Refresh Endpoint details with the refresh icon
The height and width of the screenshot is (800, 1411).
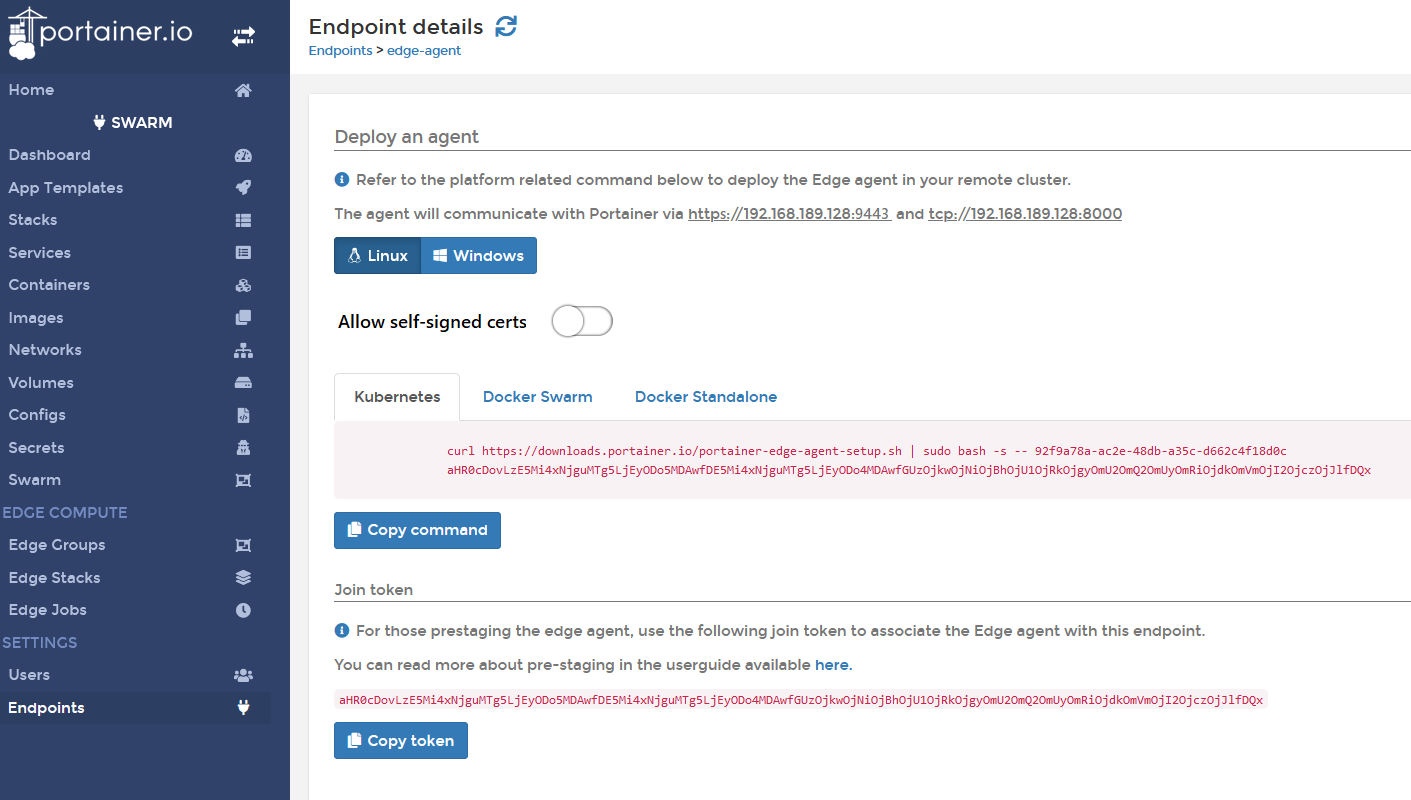[x=505, y=26]
